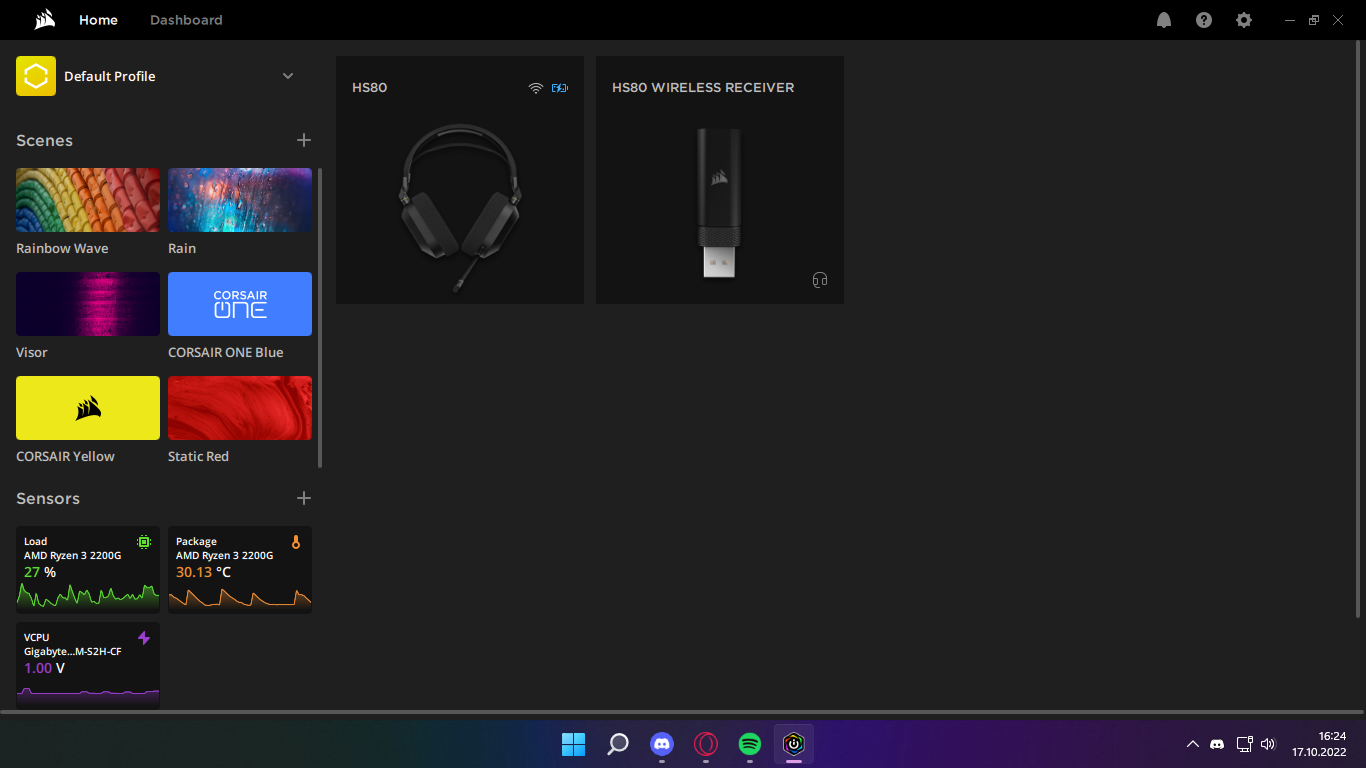
Task: Click the CORSAIR ONE Blue scene label
Action: pos(225,352)
